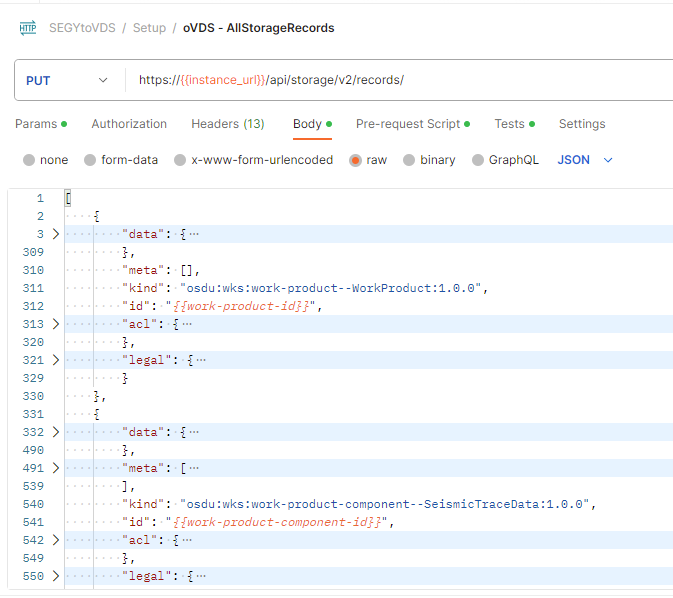
Task: Open the Pre-request Script tab
Action: (412, 124)
